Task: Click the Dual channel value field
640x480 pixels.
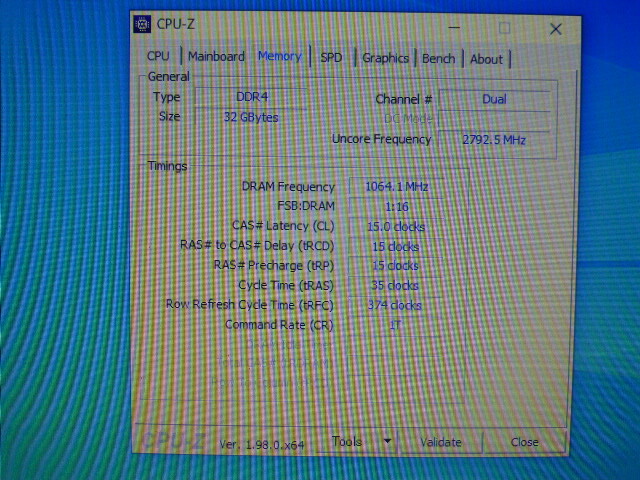Action: click(494, 100)
